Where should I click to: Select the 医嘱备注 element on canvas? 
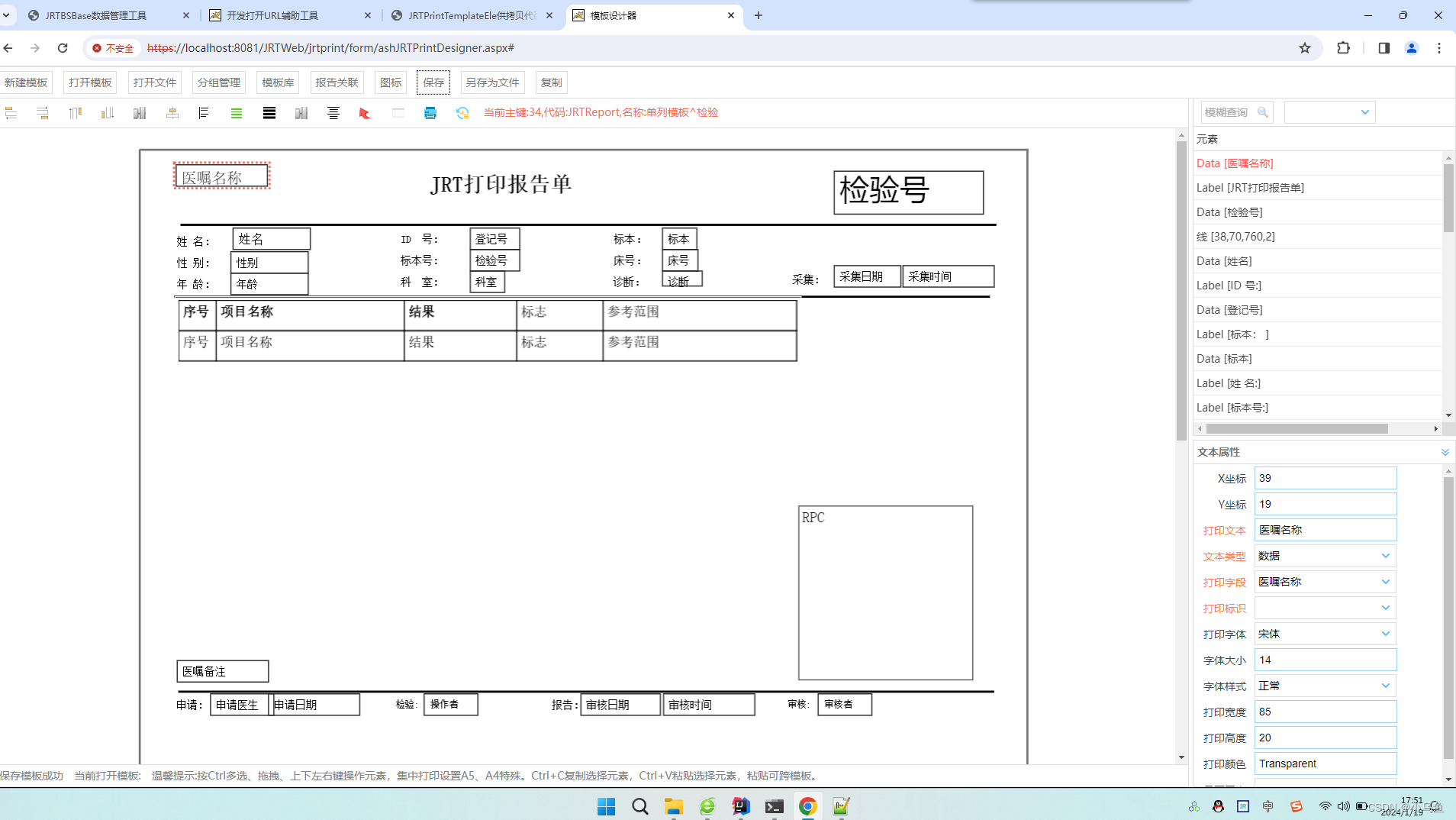point(222,671)
